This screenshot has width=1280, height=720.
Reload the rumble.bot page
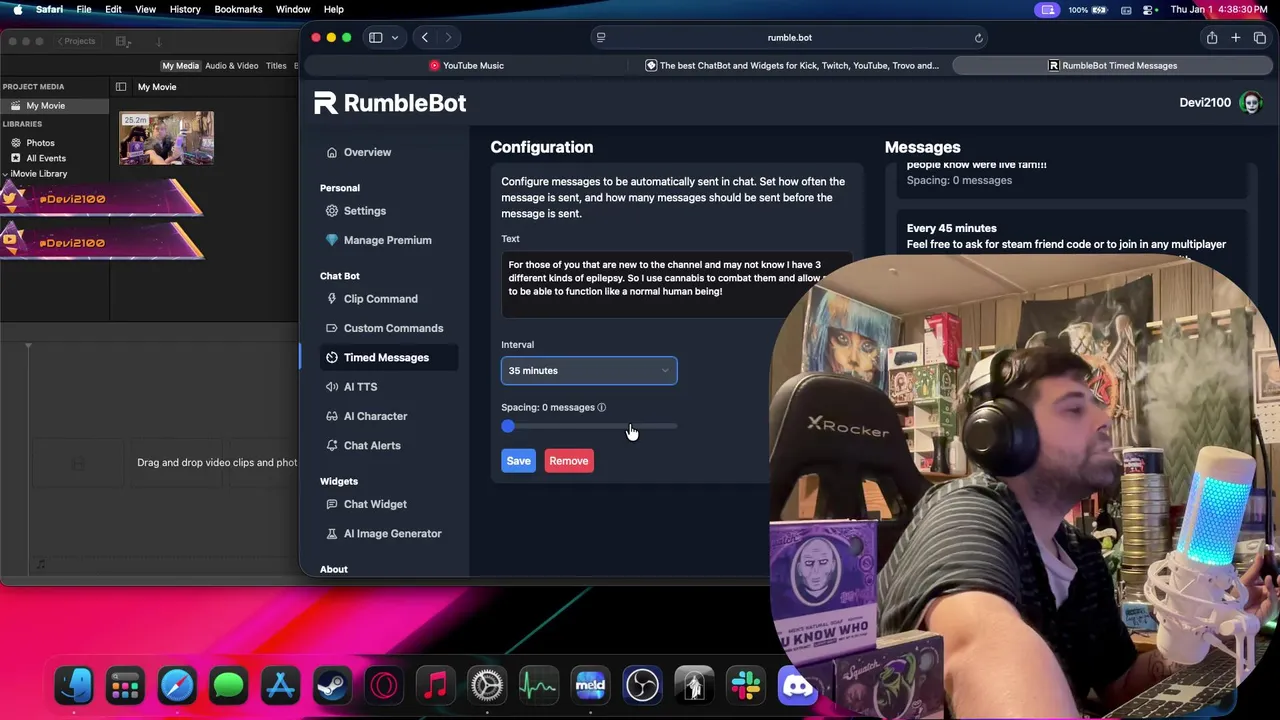point(979,38)
